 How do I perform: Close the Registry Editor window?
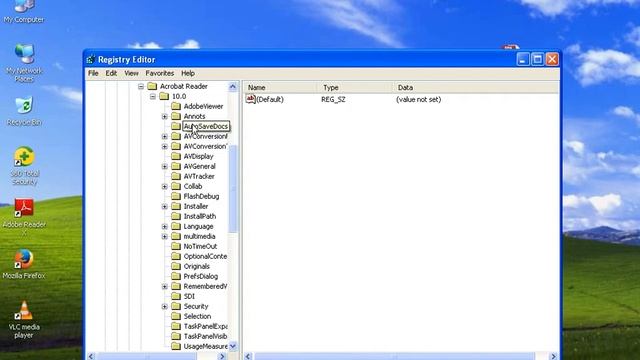[x=552, y=60]
